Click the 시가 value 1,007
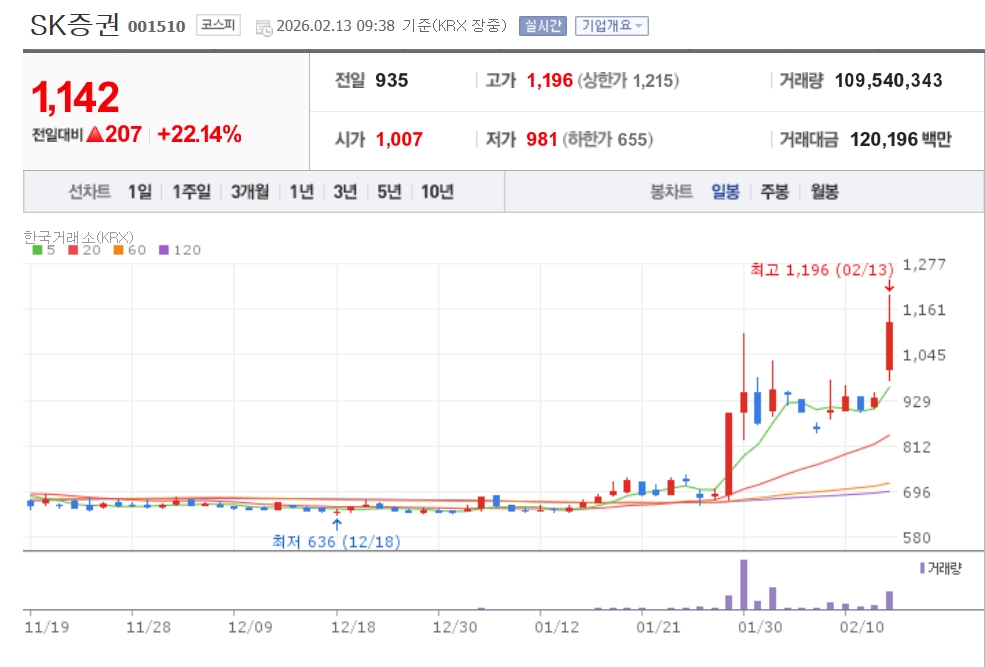The image size is (985, 667). pyautogui.click(x=399, y=139)
